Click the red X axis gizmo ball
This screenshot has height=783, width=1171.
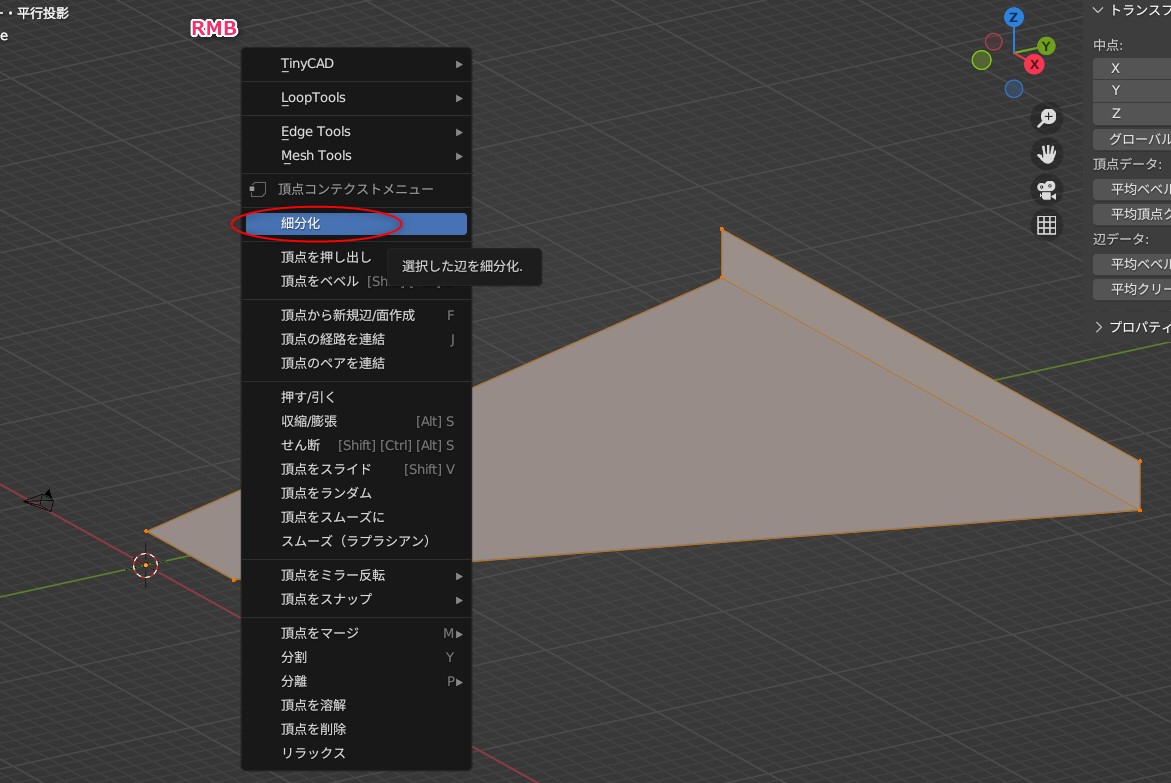[1034, 64]
